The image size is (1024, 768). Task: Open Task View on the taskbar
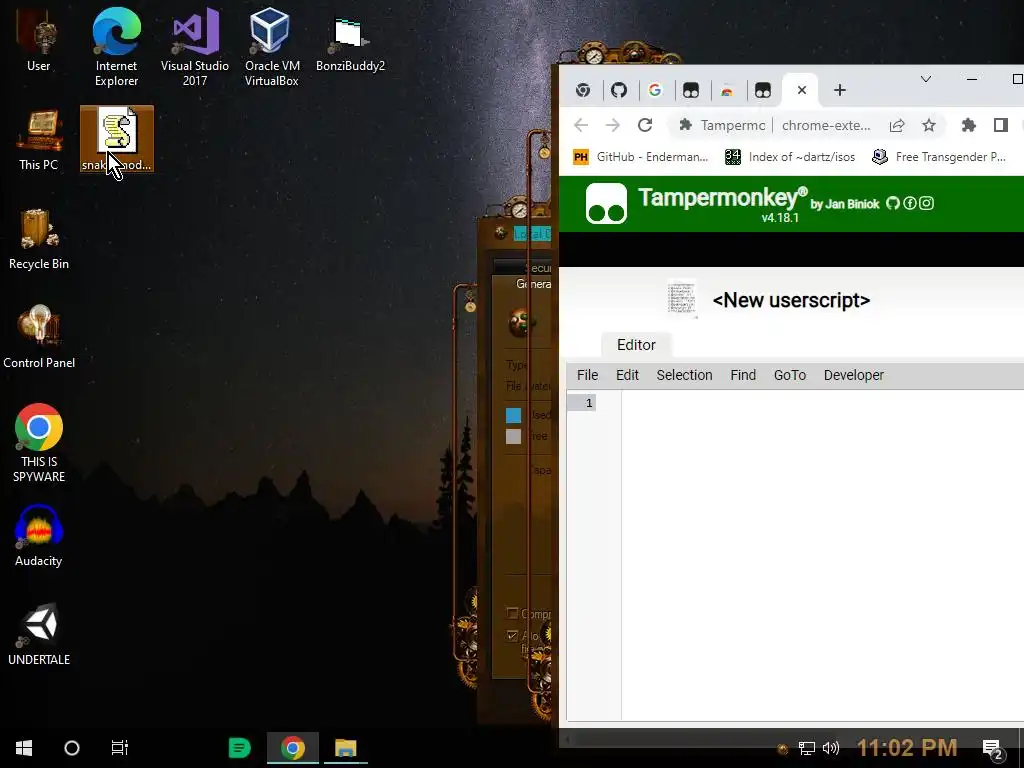pos(120,748)
